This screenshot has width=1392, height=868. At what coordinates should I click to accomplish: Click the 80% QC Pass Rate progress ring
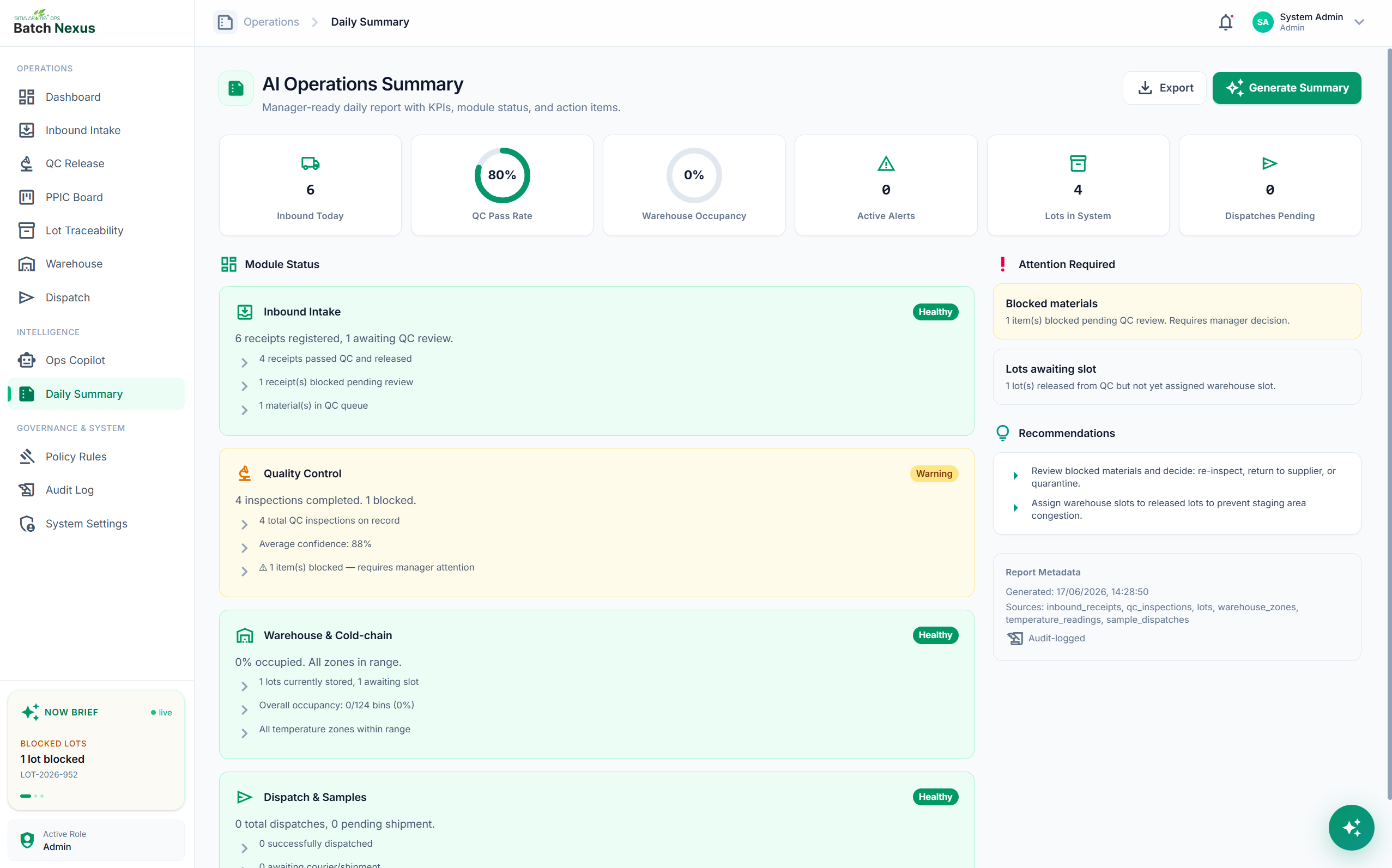tap(502, 175)
